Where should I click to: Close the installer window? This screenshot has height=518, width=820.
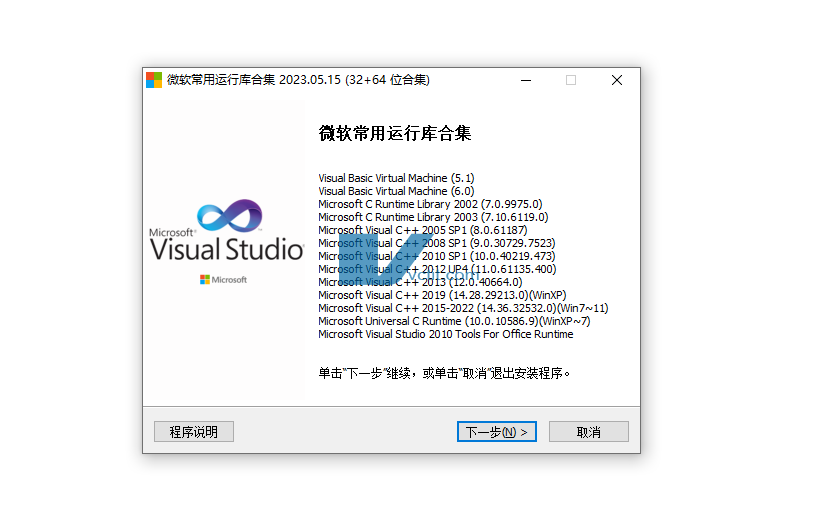(x=617, y=80)
